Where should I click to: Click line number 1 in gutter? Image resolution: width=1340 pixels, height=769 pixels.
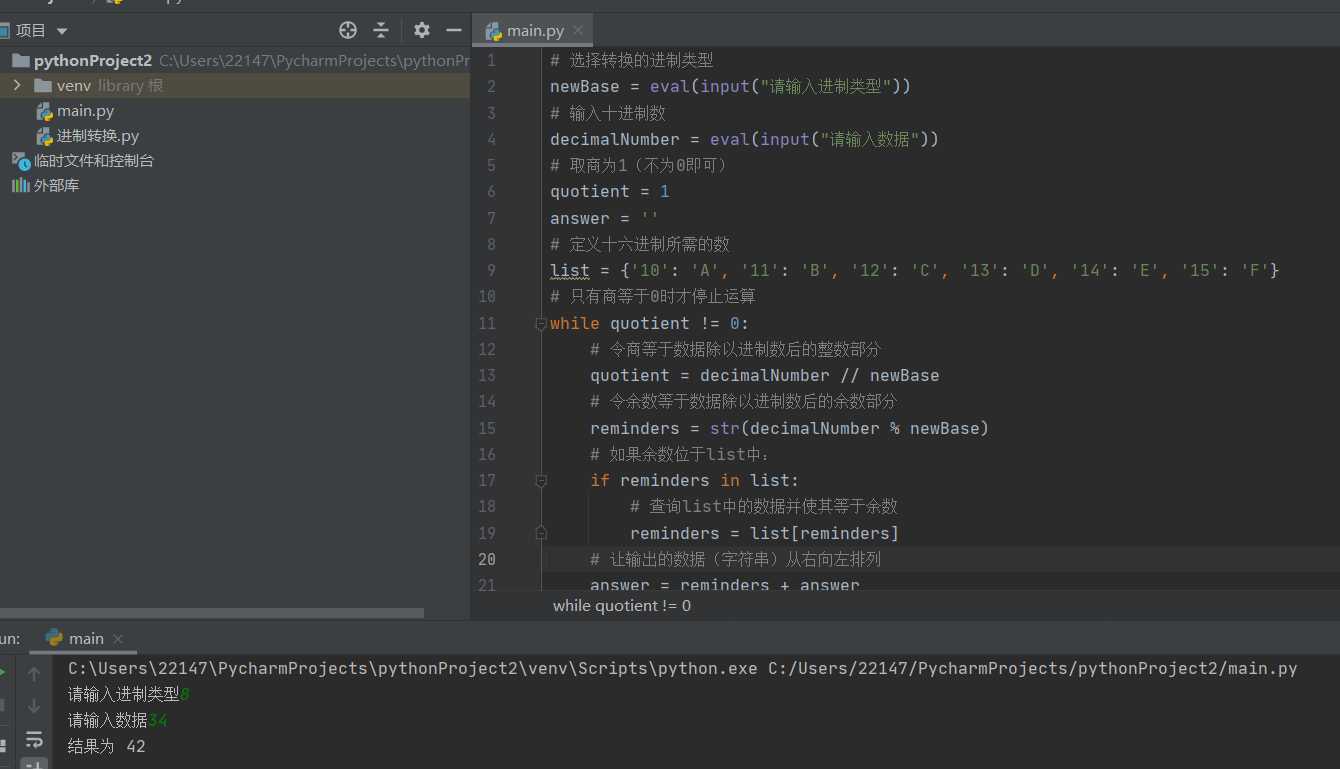coord(491,60)
